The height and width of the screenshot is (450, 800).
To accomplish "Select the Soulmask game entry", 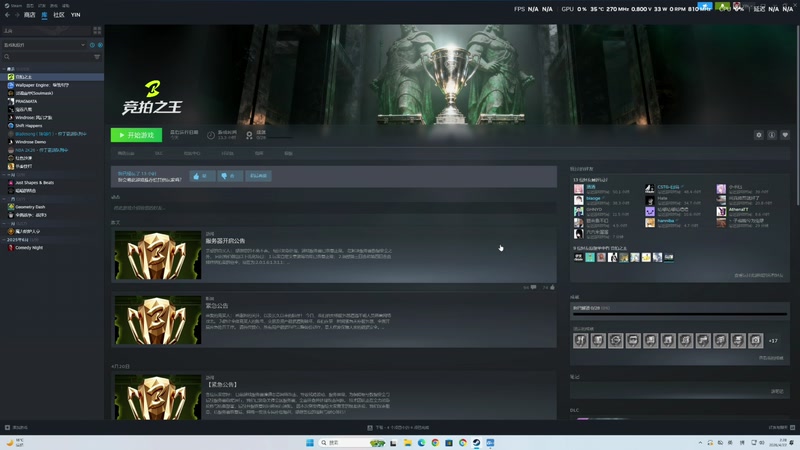I will (x=34, y=93).
